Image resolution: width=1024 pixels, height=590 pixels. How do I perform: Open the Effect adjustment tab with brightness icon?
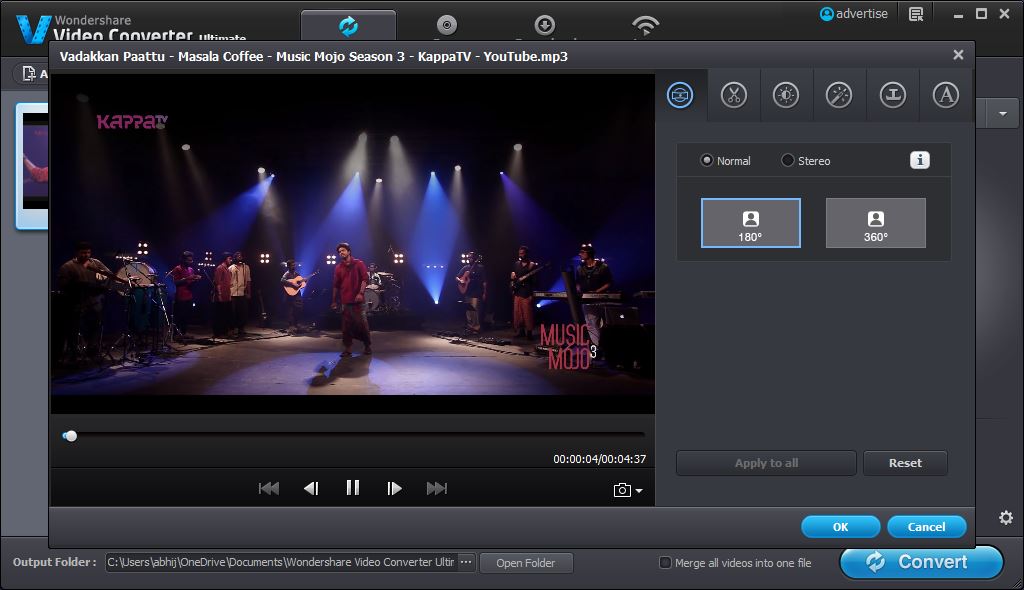[x=786, y=95]
